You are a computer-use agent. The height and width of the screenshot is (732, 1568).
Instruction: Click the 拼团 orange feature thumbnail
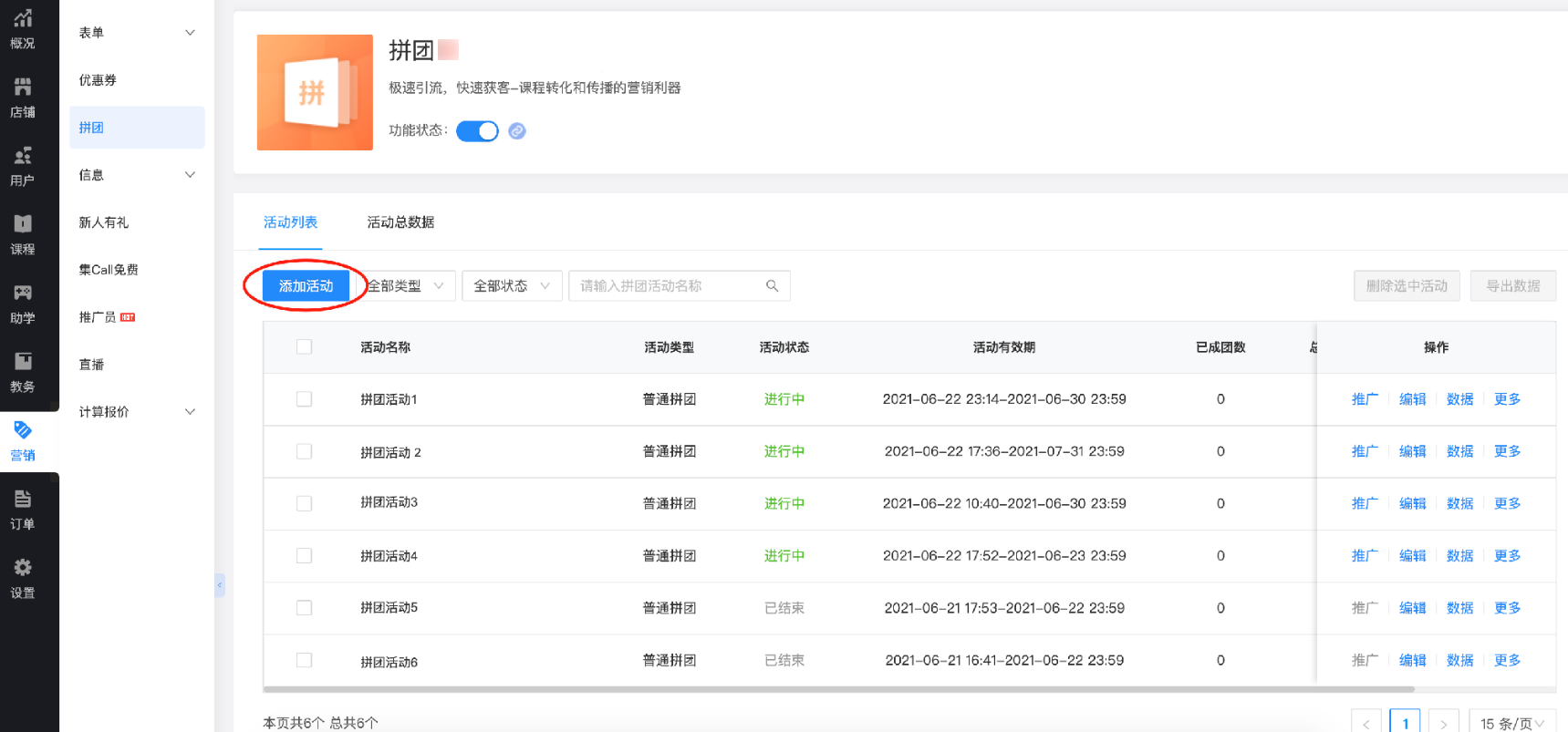[x=315, y=92]
